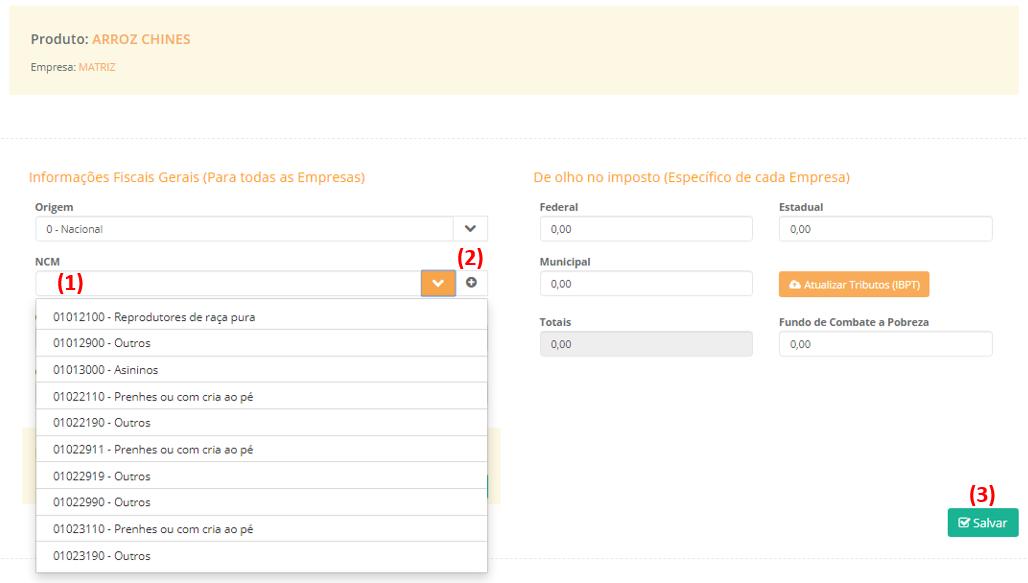Click the Estadual tax input field
Screen dimensions: 1028x583
[885, 229]
